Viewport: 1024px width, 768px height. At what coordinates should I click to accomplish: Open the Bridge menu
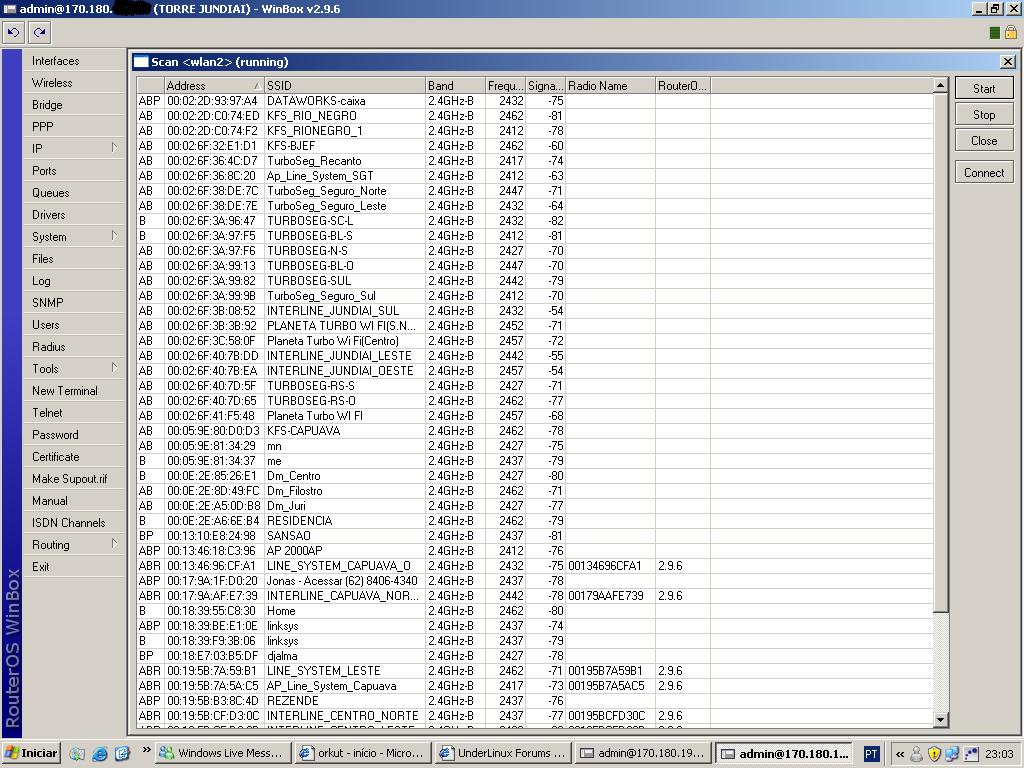click(x=73, y=104)
